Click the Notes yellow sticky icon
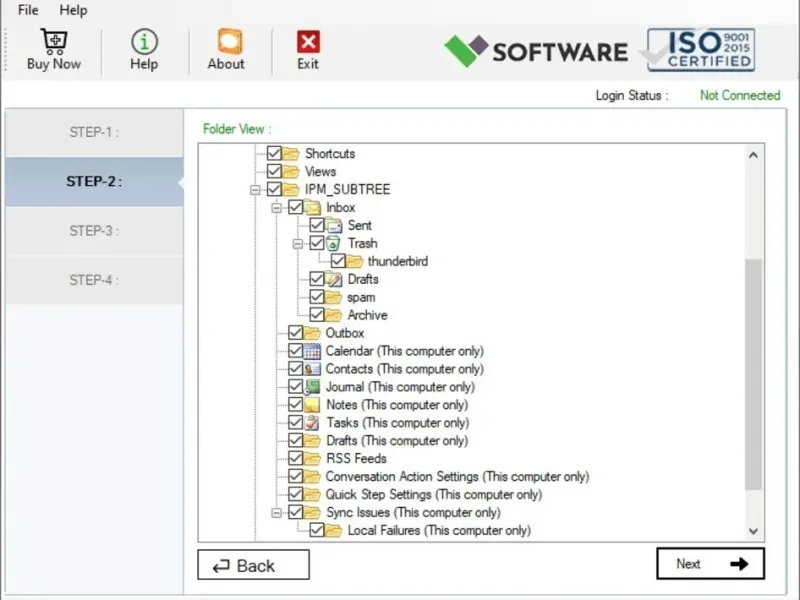800x600 pixels. [312, 405]
